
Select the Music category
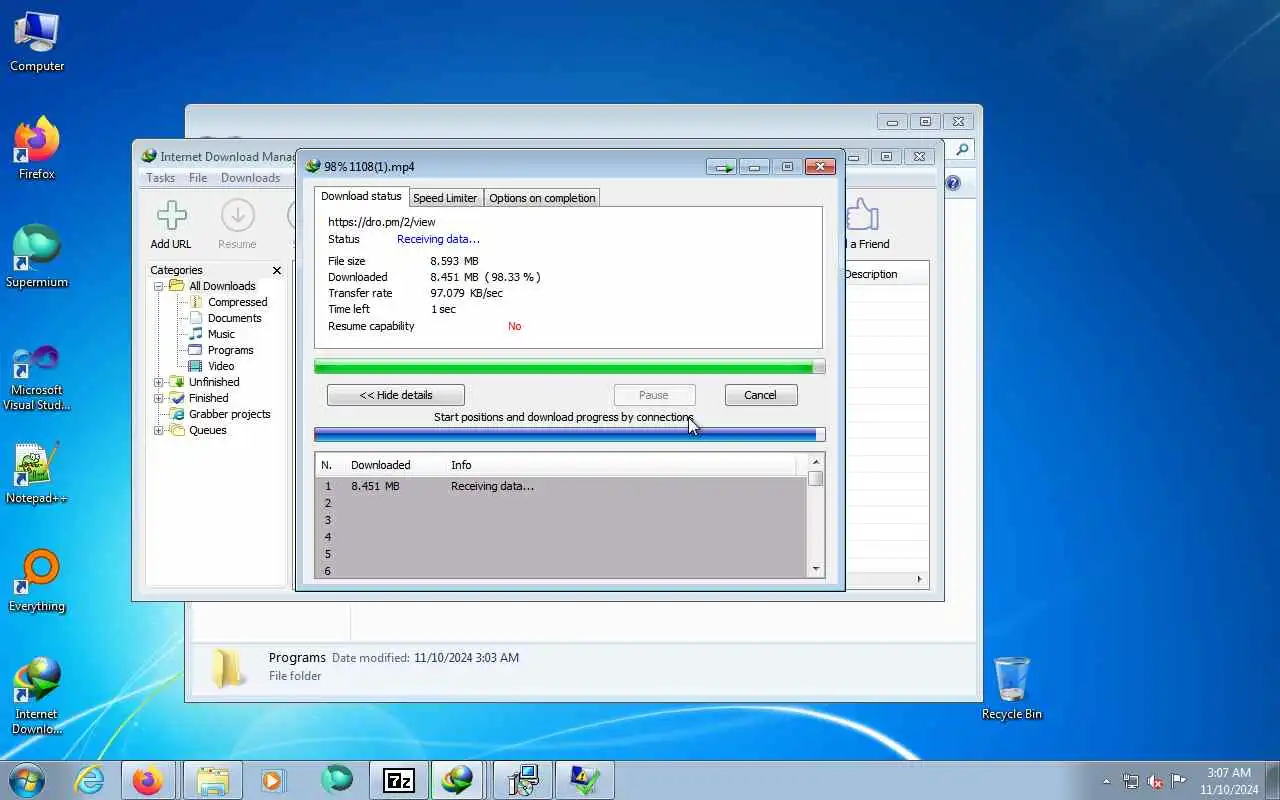pyautogui.click(x=221, y=334)
